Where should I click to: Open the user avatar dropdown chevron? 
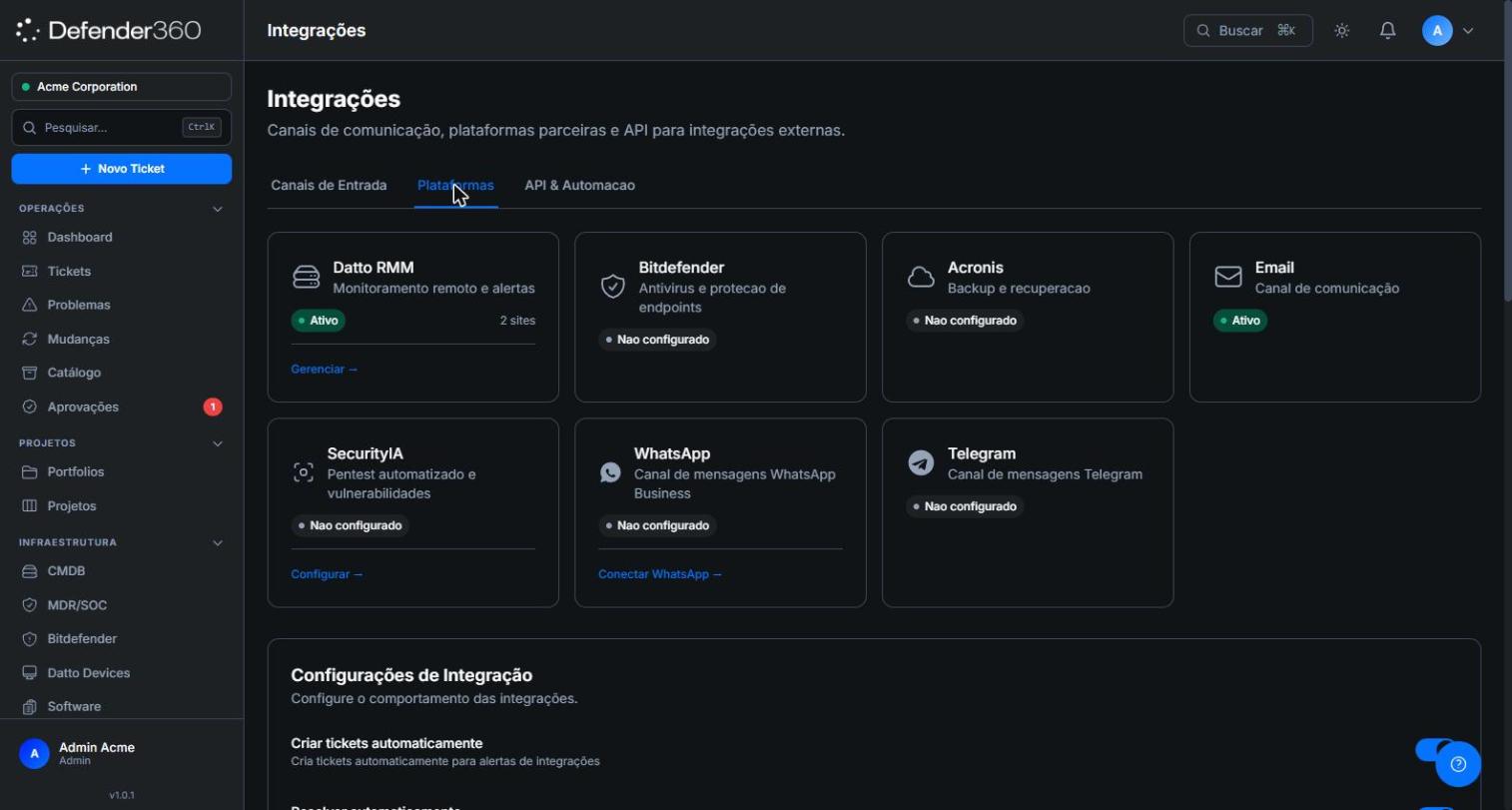click(1468, 31)
